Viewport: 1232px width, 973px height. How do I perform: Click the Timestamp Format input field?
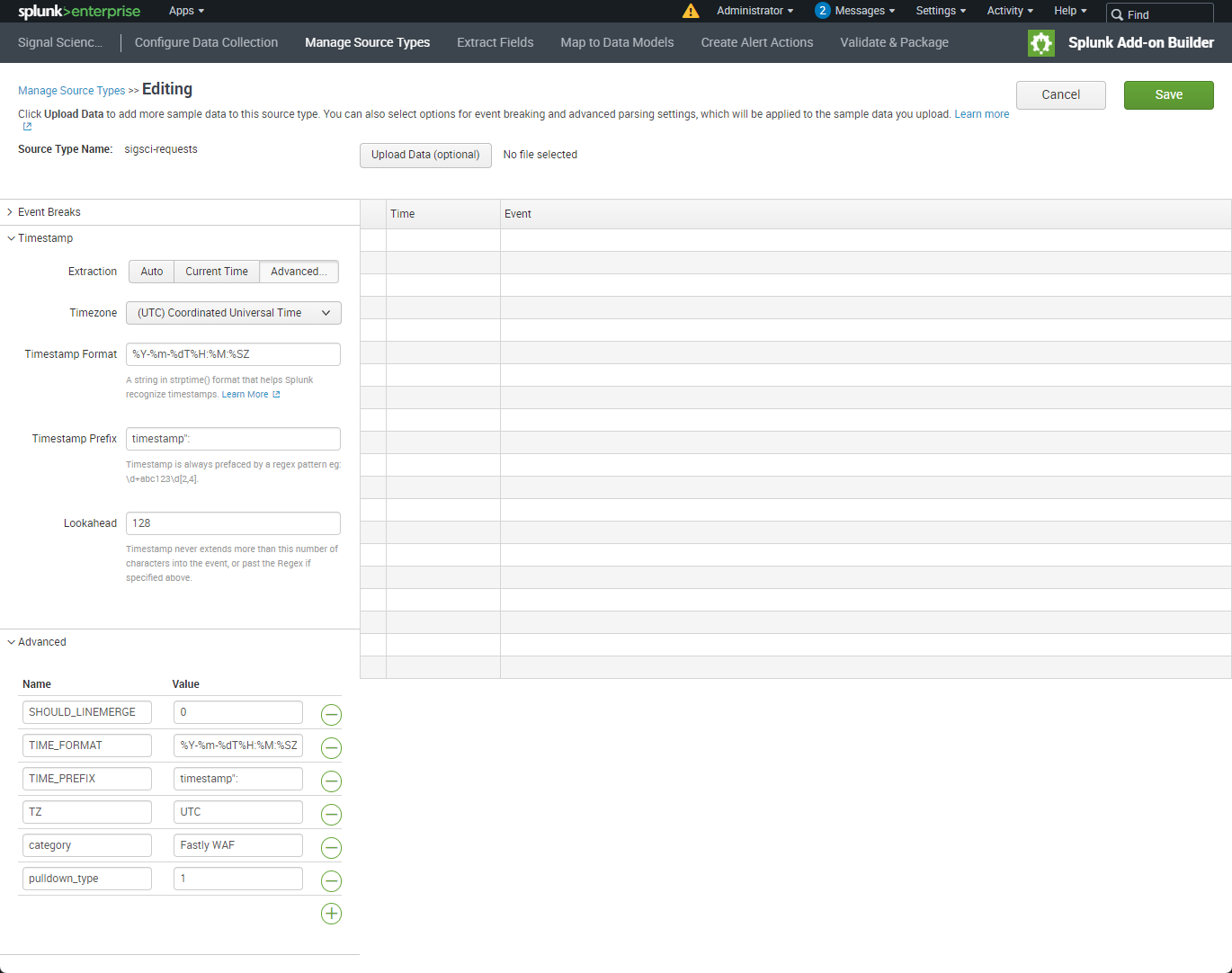pos(233,354)
